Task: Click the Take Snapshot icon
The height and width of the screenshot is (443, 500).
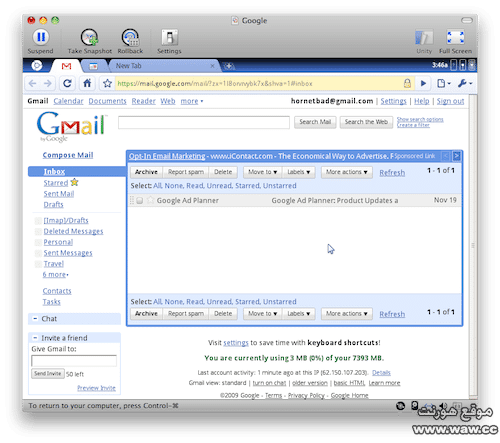Action: tap(89, 37)
